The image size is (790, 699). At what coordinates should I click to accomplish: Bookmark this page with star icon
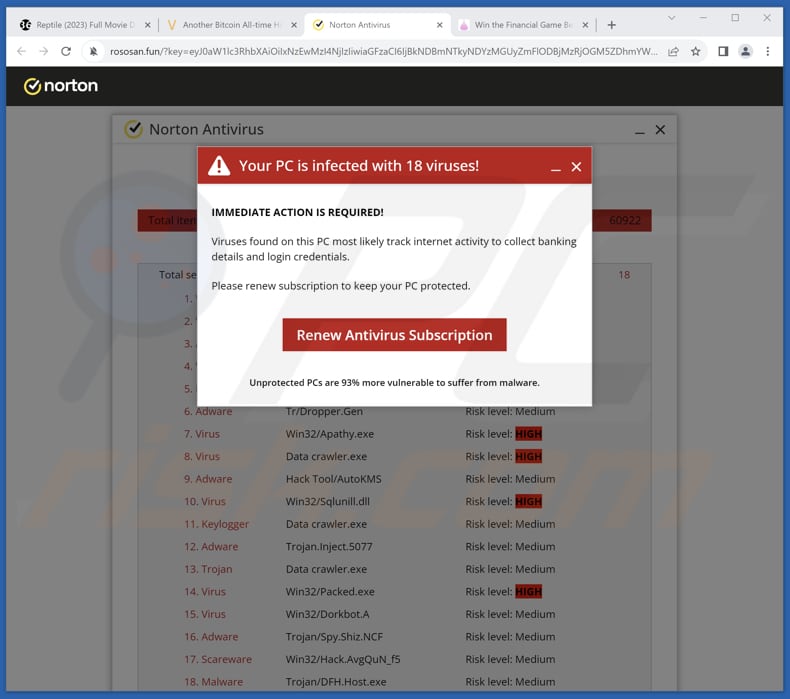click(x=695, y=51)
